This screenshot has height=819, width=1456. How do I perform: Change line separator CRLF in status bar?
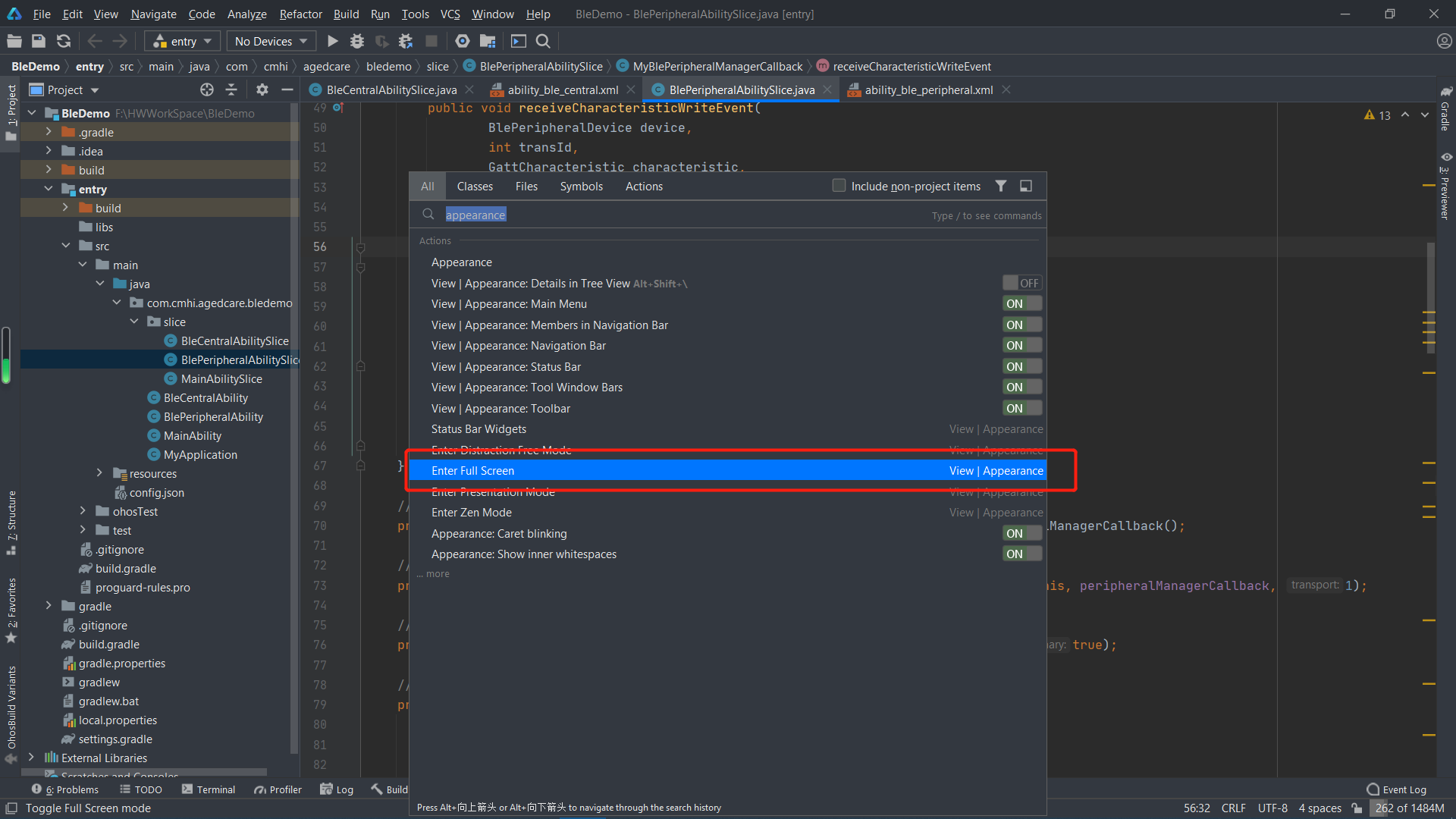pos(1233,808)
